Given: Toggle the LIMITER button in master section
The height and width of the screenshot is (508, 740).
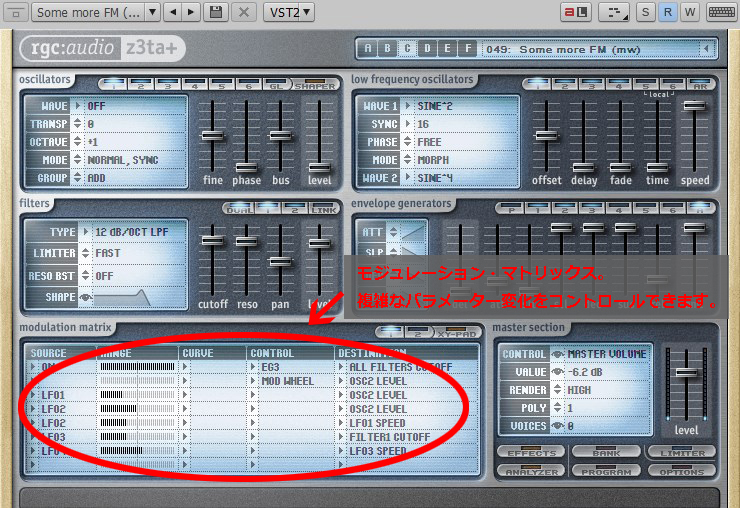Looking at the screenshot, I should pos(682,452).
